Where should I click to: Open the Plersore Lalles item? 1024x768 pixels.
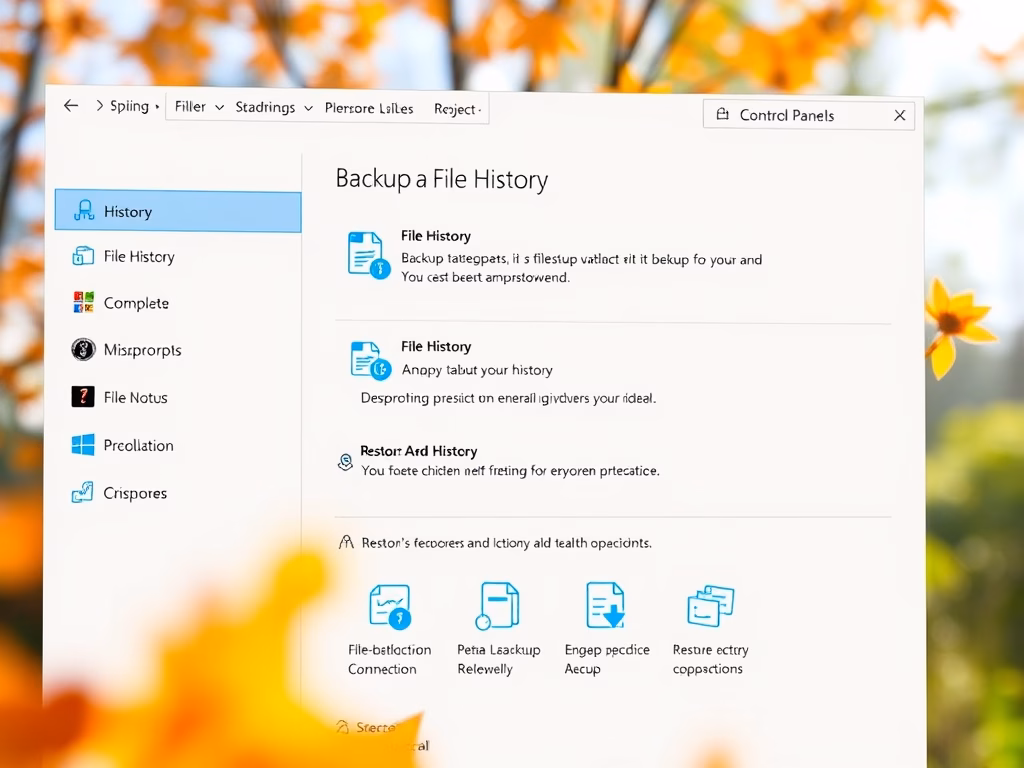(x=369, y=108)
